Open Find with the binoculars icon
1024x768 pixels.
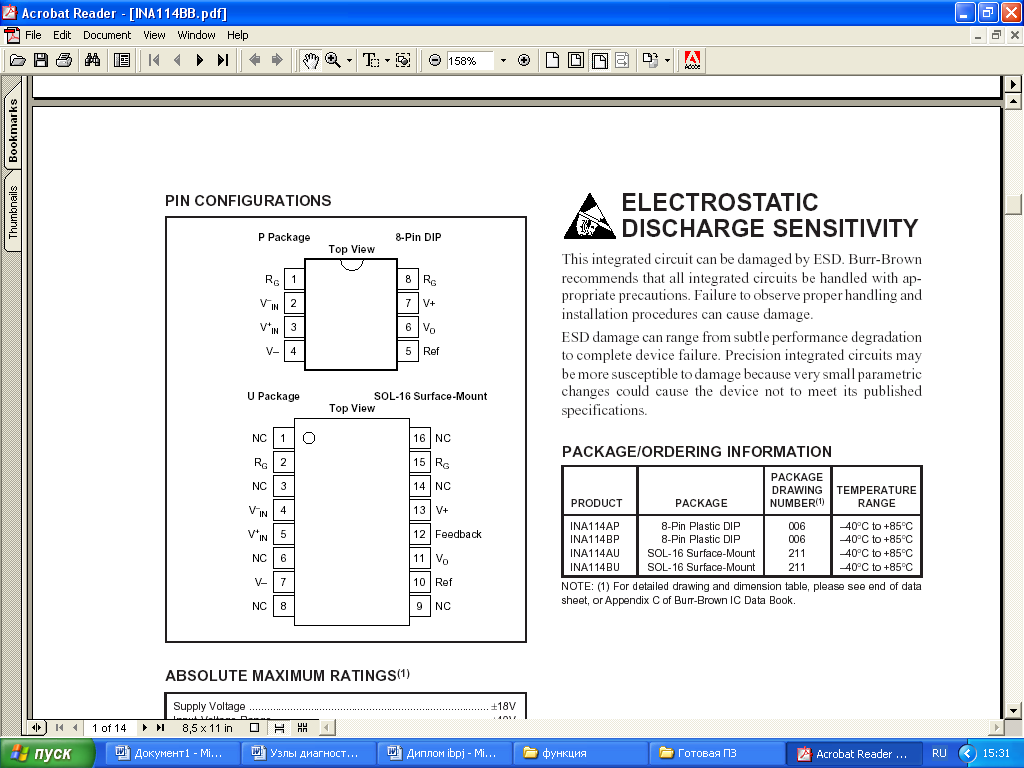tap(93, 61)
